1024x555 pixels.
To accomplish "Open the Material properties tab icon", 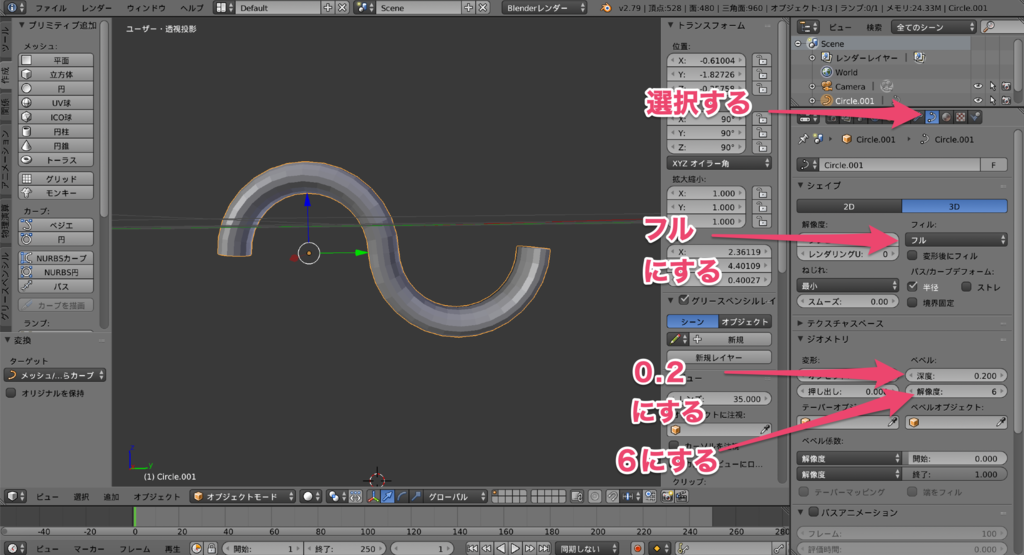I will click(x=946, y=118).
